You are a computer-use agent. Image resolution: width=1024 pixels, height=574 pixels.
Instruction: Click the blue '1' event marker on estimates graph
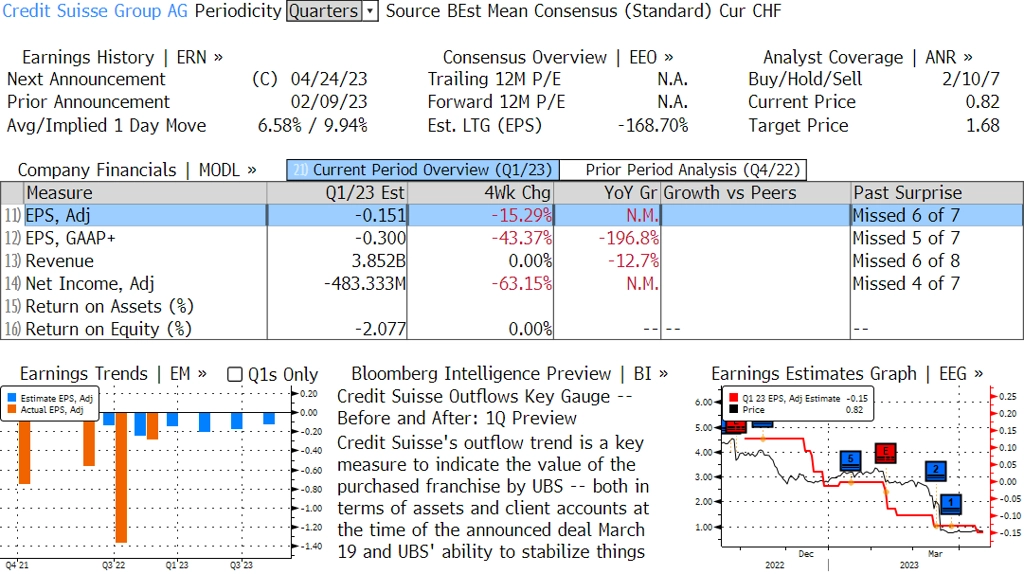pos(950,503)
